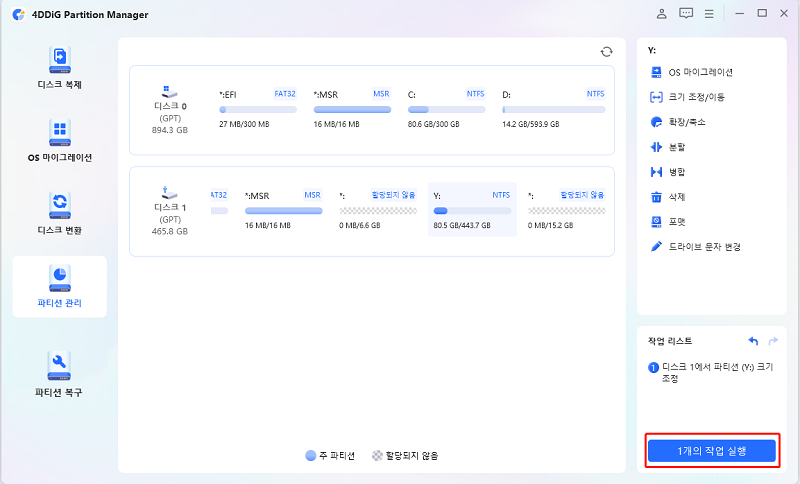Click the 14.2 GB/593.9 GB size text
Viewport: 800px width, 484px height.
(531, 124)
